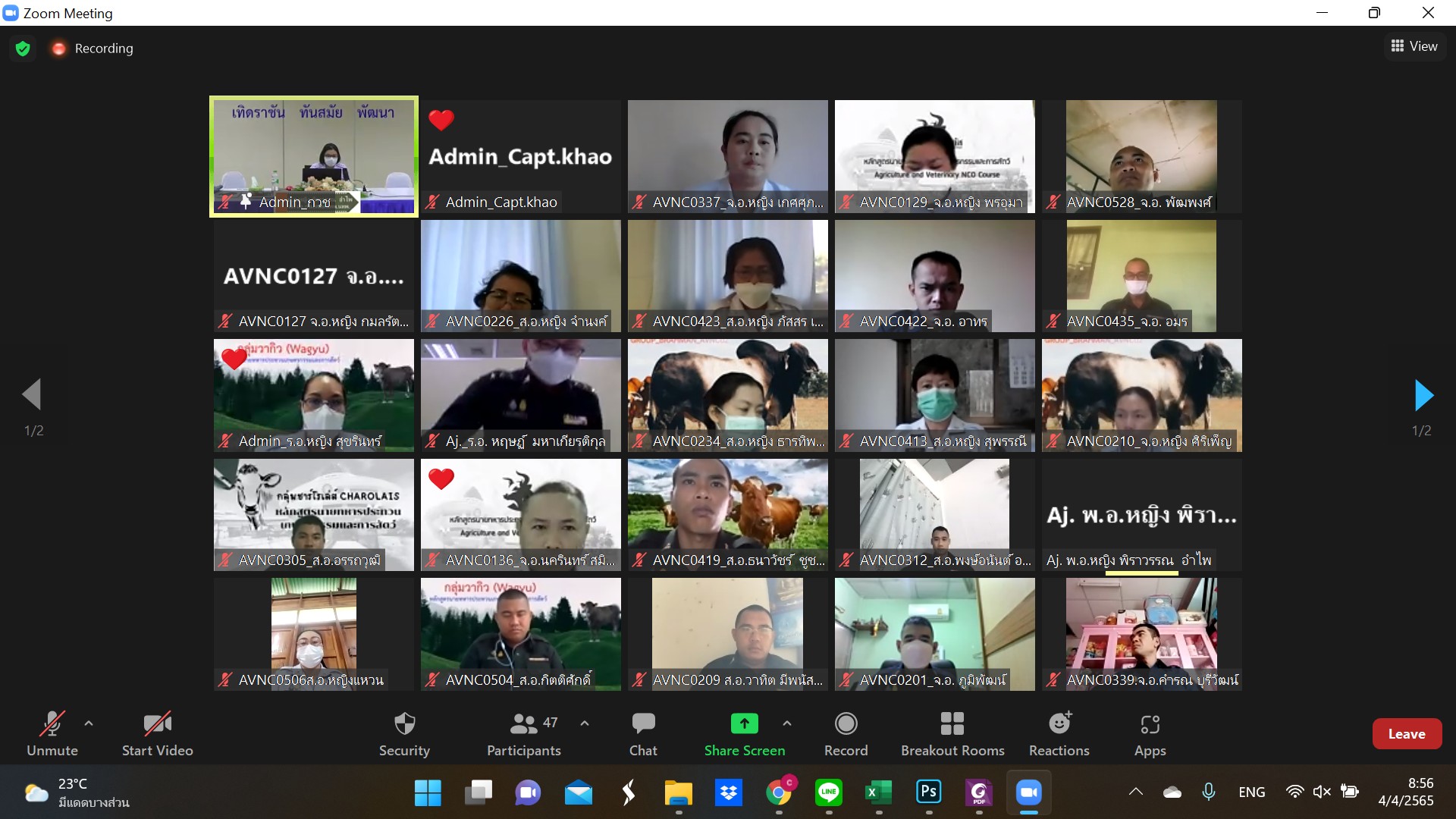
Task: Open Task View on the taskbar
Action: pos(478,792)
